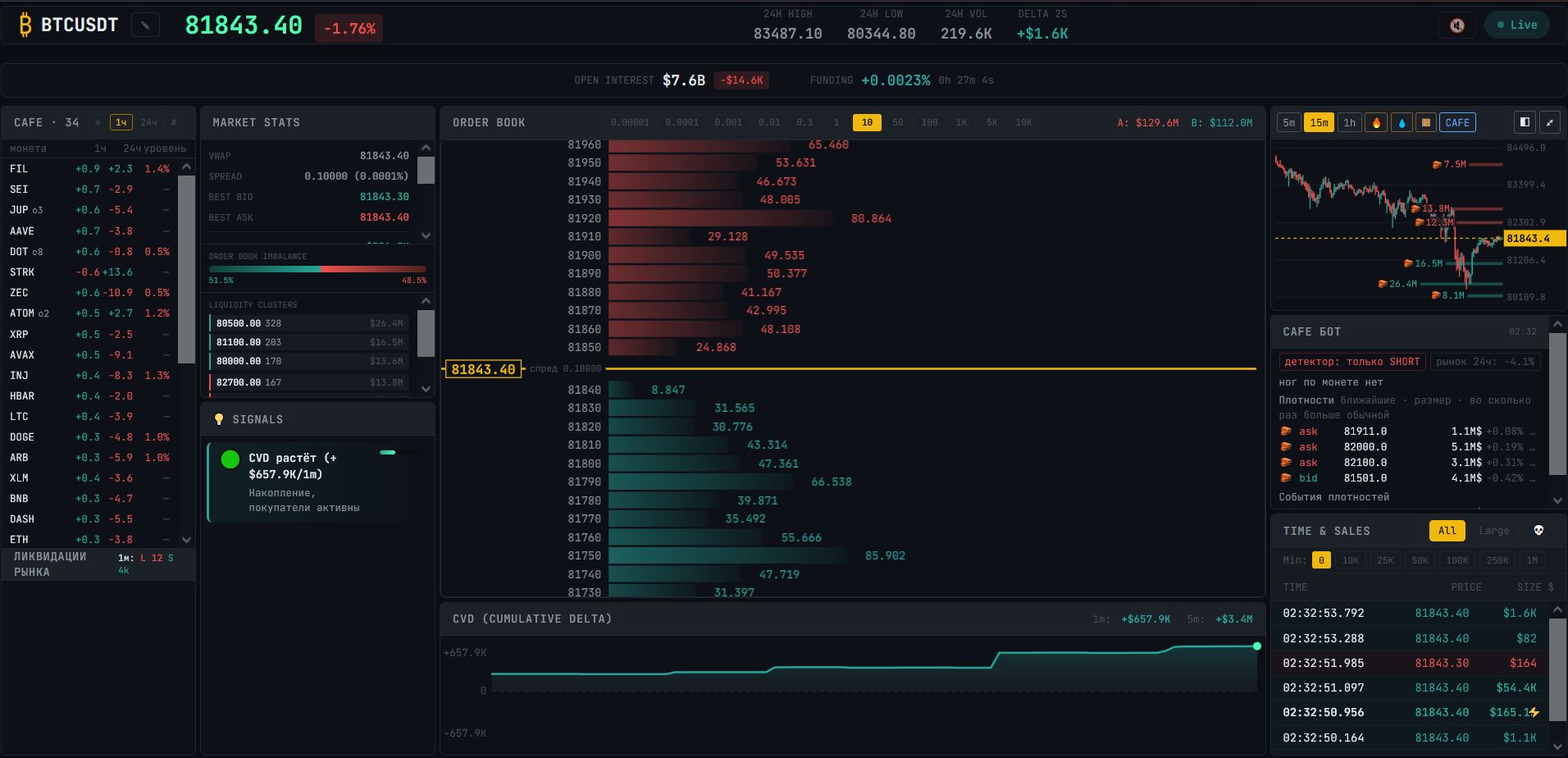Toggle the fire icon on the chart toolbar

[x=1376, y=122]
